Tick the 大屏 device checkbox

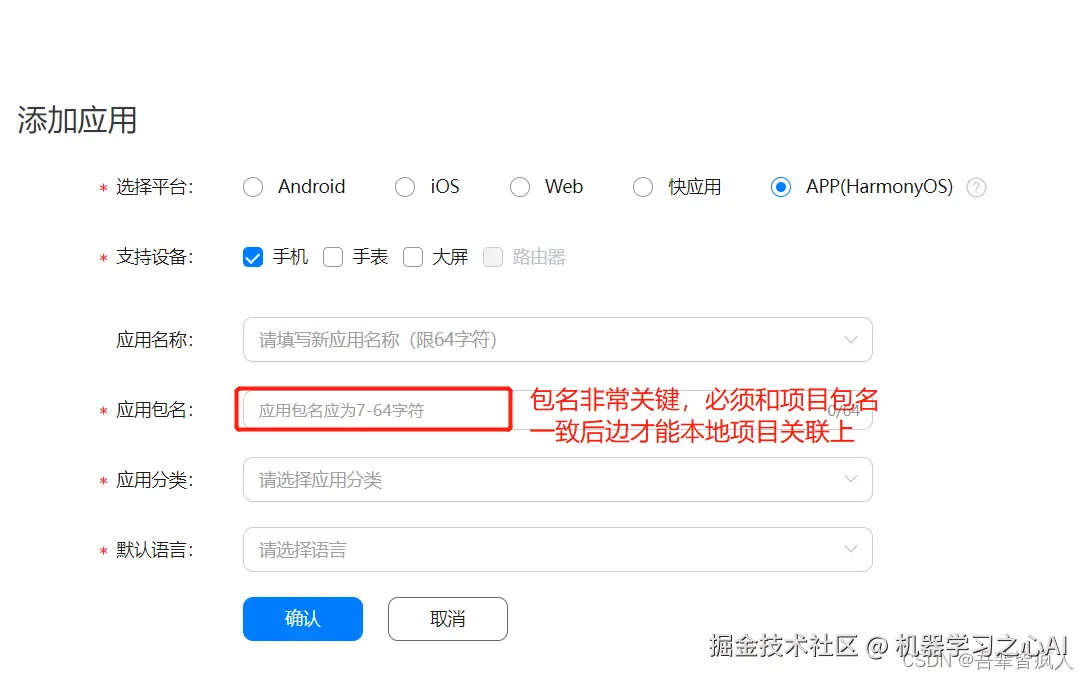[413, 257]
